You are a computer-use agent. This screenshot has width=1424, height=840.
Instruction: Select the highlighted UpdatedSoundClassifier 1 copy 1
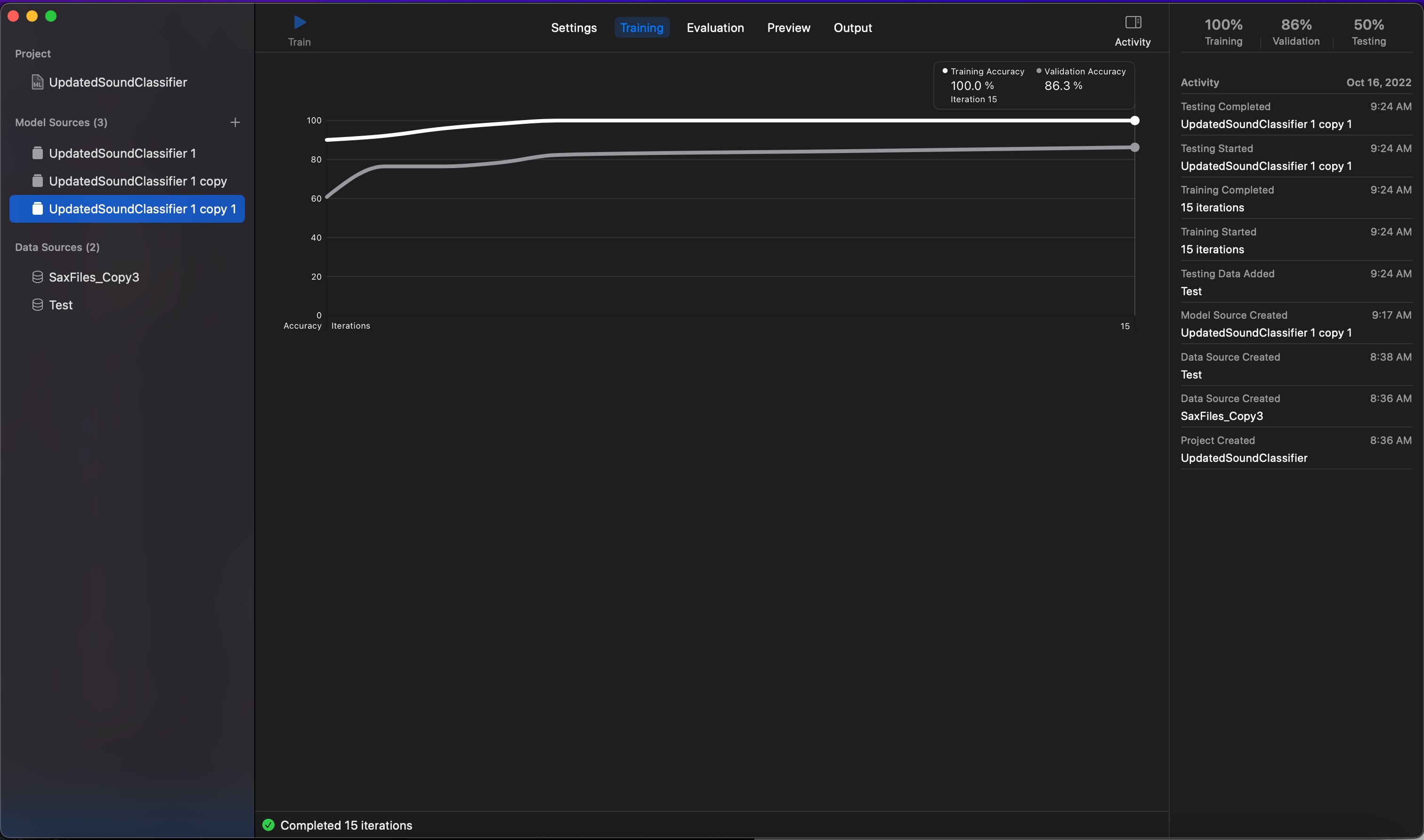[x=141, y=209]
